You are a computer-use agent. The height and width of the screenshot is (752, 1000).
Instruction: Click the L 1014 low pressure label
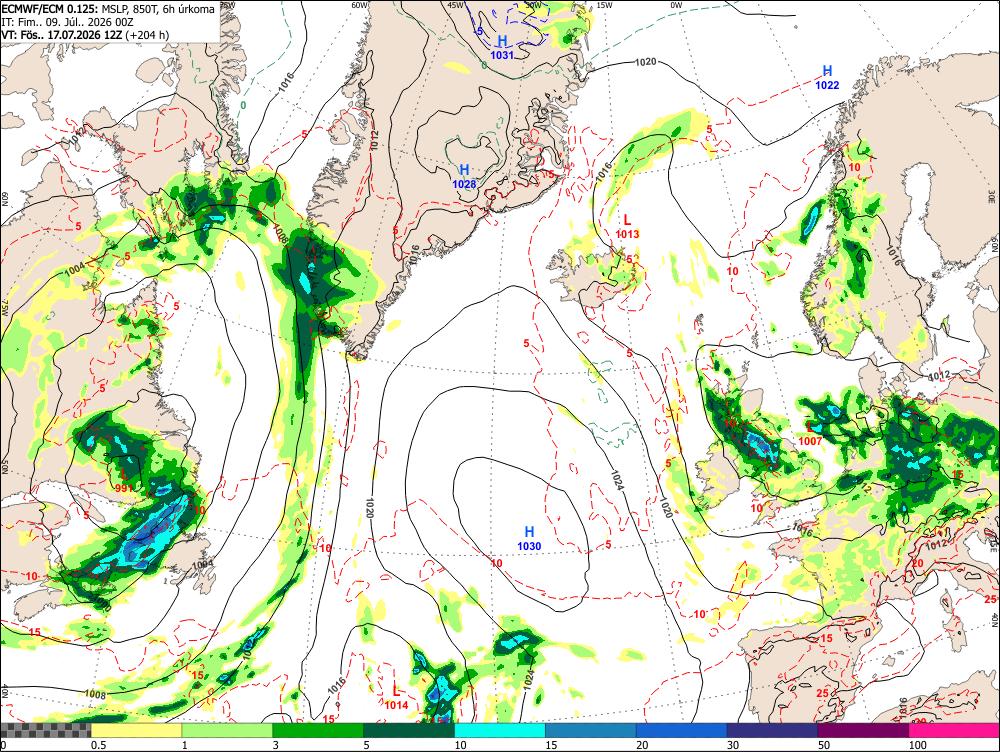point(396,698)
